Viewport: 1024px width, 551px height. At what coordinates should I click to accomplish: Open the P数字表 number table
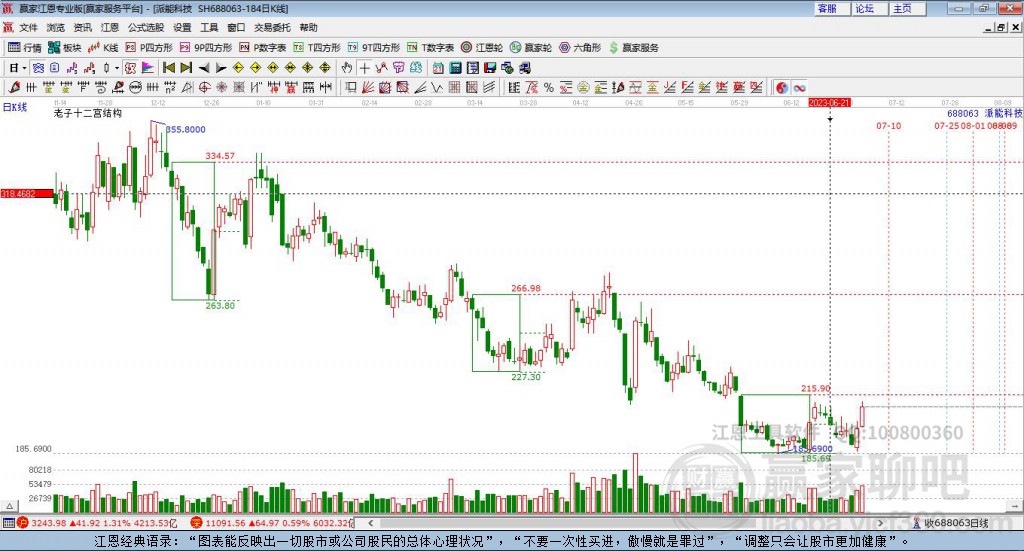click(263, 48)
